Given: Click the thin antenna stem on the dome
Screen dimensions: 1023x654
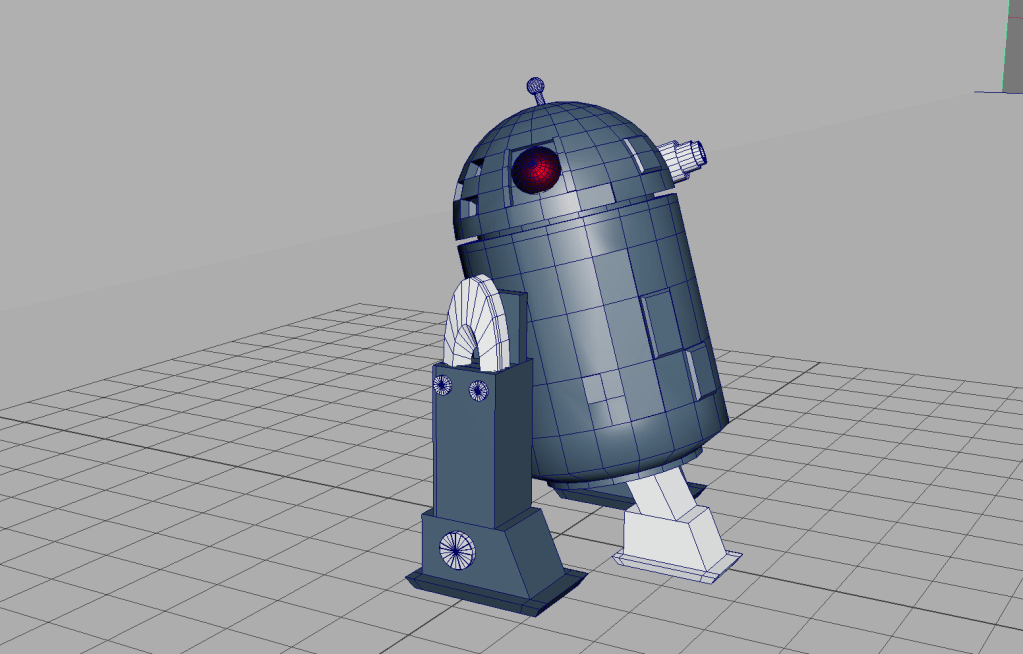Looking at the screenshot, I should coord(541,99).
